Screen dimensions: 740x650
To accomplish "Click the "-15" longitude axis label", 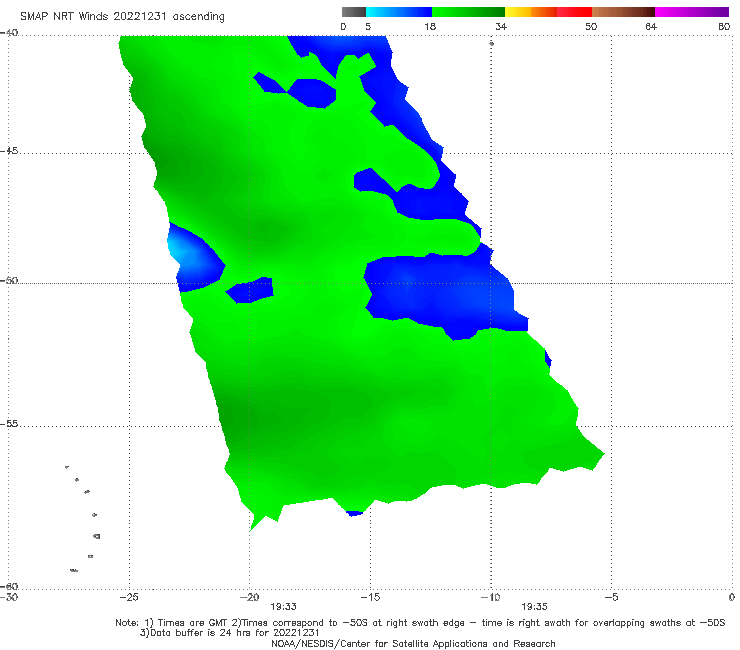I will (370, 597).
